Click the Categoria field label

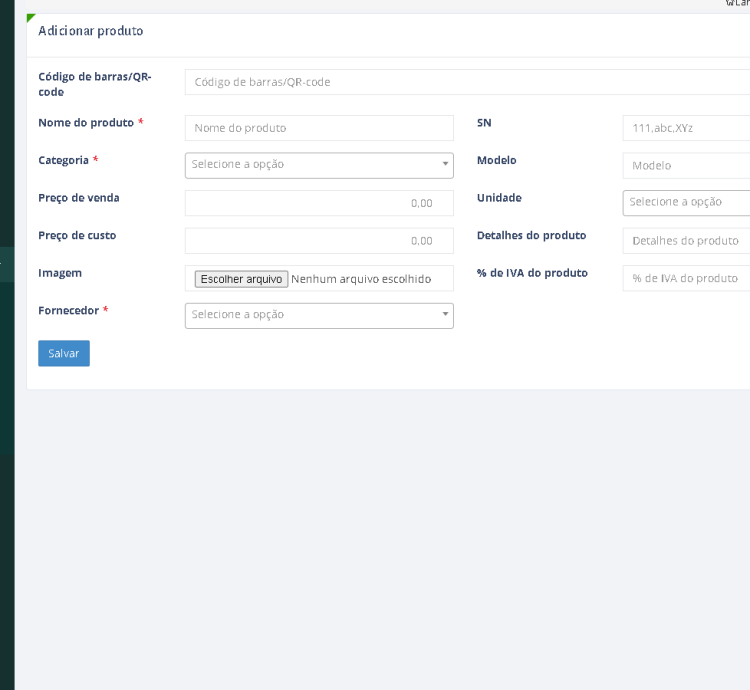63,160
